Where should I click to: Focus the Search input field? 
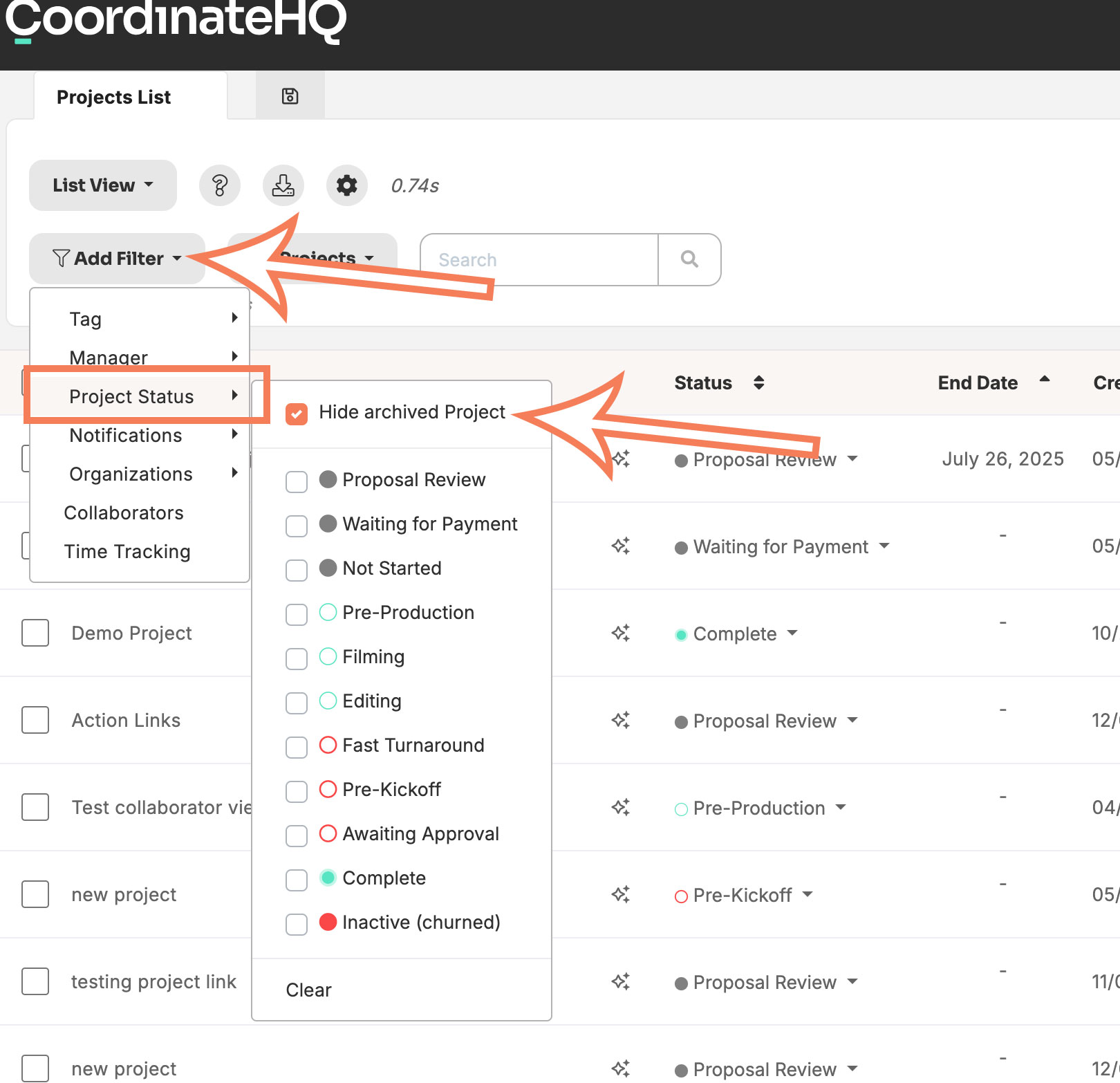(539, 259)
